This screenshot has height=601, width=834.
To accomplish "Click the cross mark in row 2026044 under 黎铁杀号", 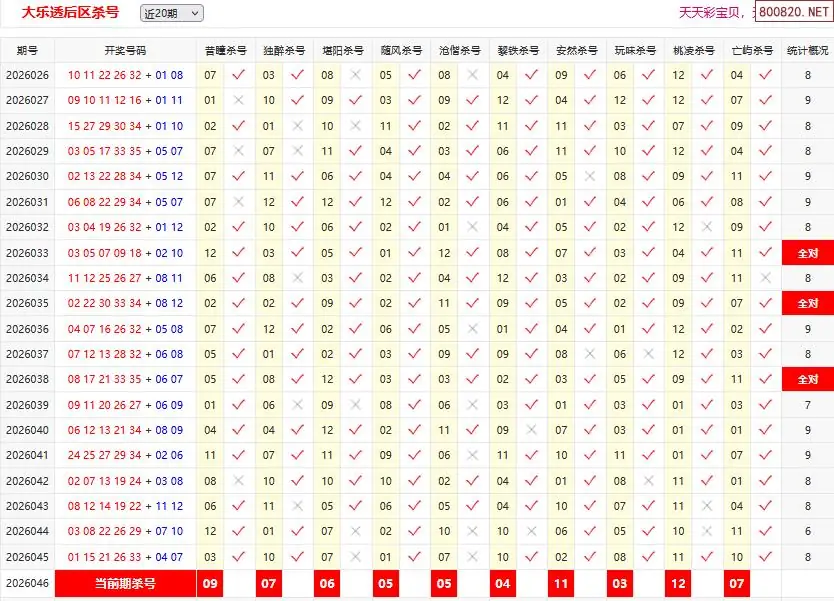I will click(531, 531).
